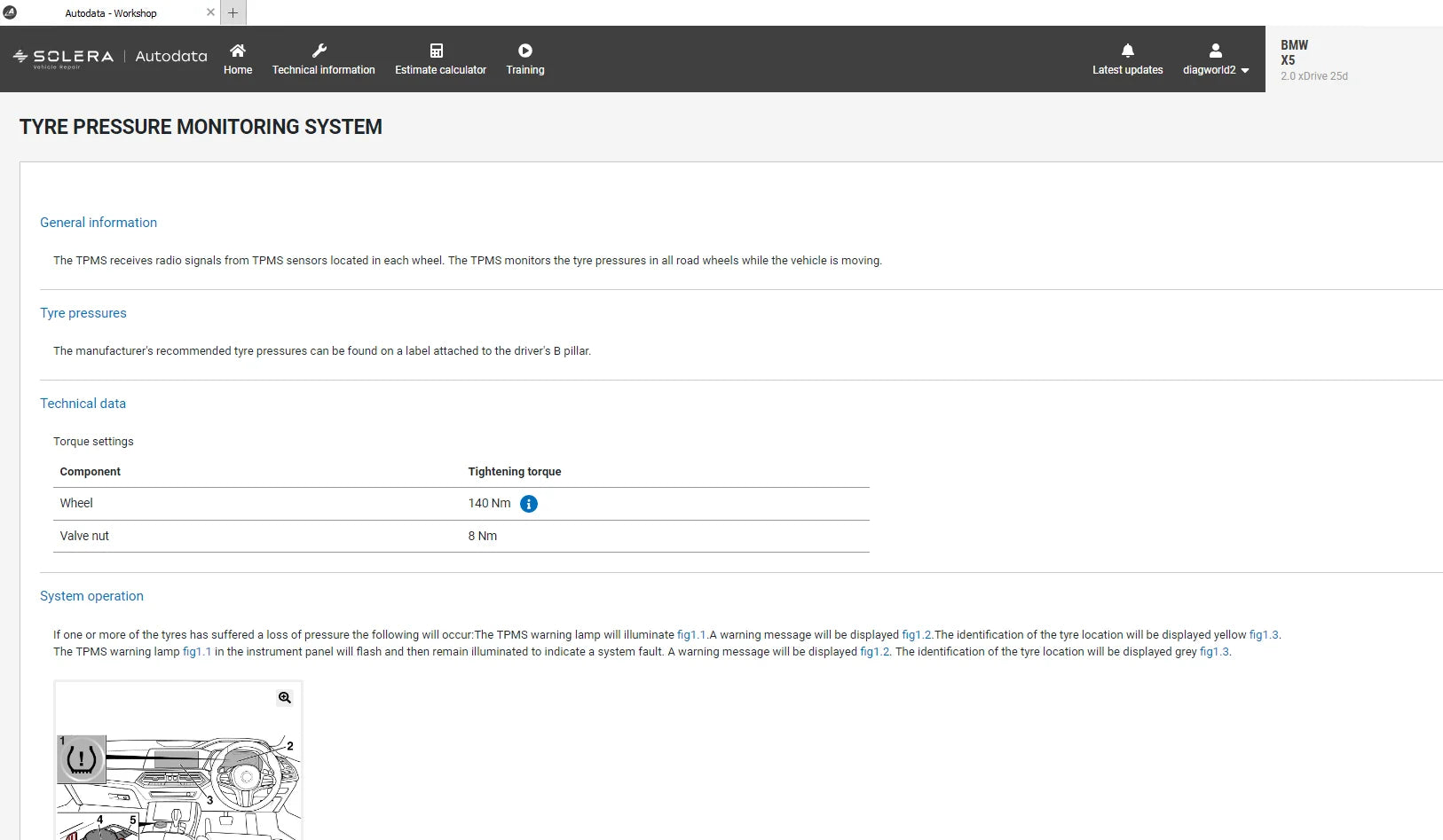The image size is (1443, 840).
Task: Open the Technical information menu label
Action: point(323,70)
